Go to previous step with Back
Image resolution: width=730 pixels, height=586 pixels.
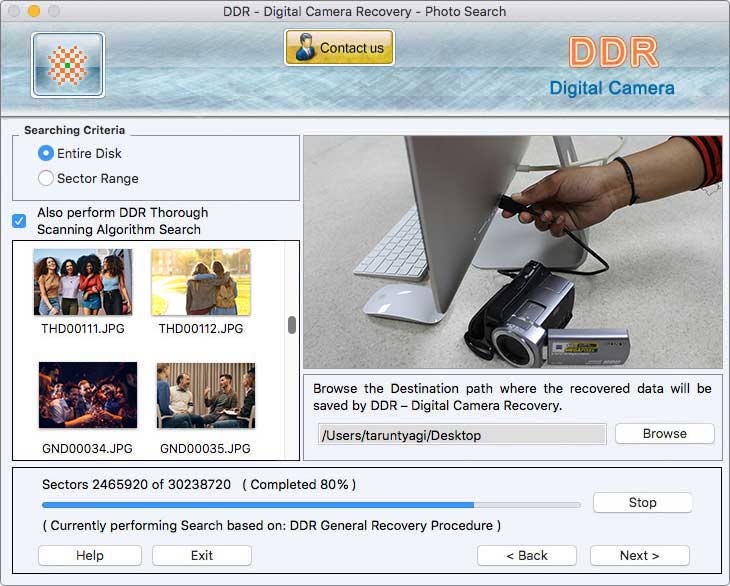527,555
